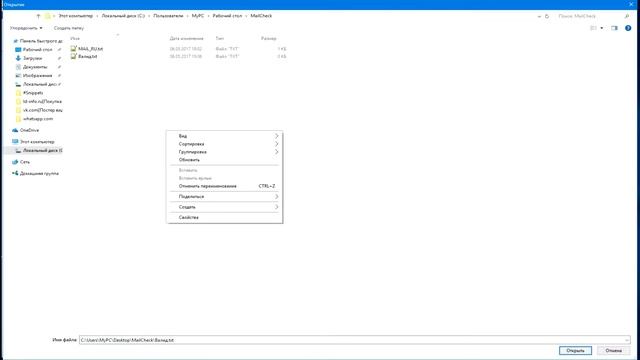
Task: Click the Создать папку button
Action: click(69, 28)
